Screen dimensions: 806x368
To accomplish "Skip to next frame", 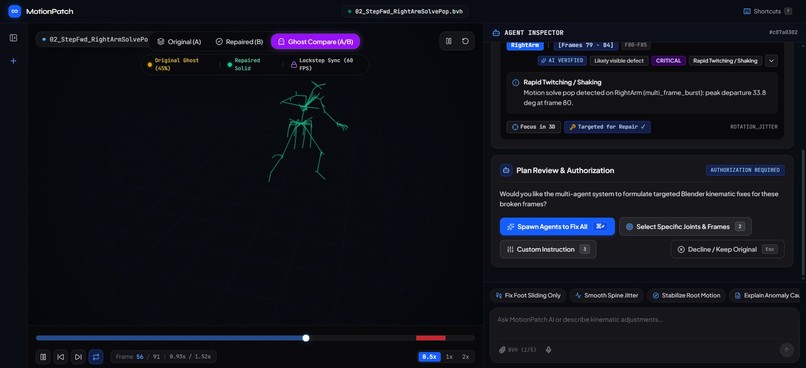I will pos(78,357).
